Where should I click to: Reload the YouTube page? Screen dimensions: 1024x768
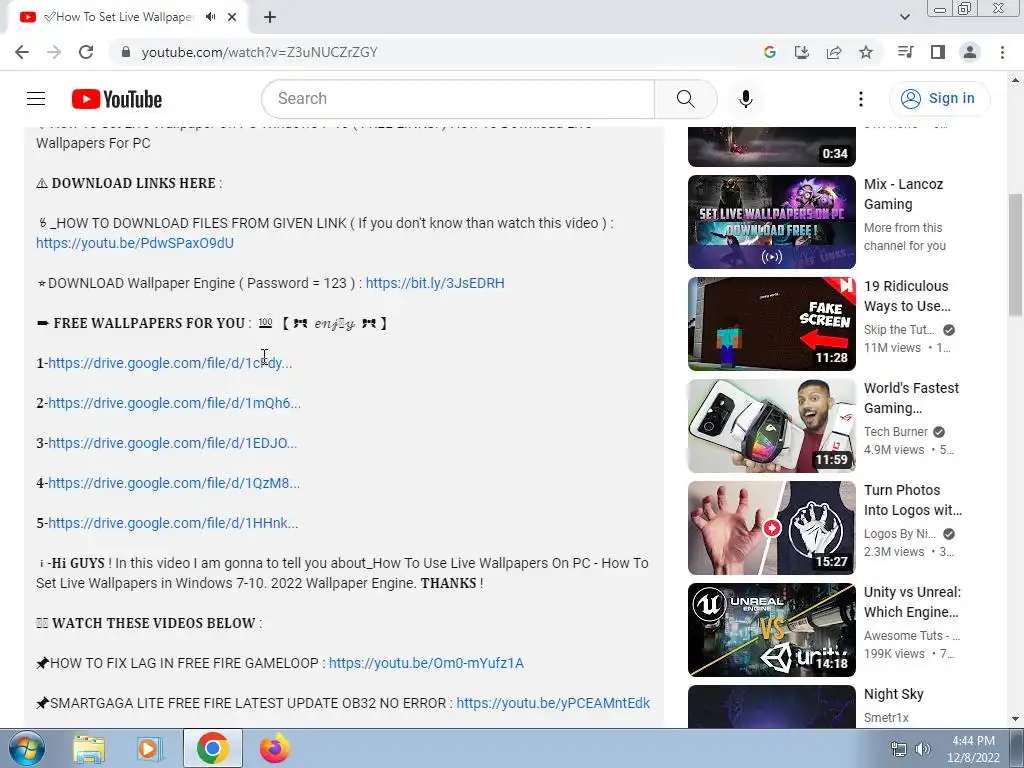(x=86, y=52)
